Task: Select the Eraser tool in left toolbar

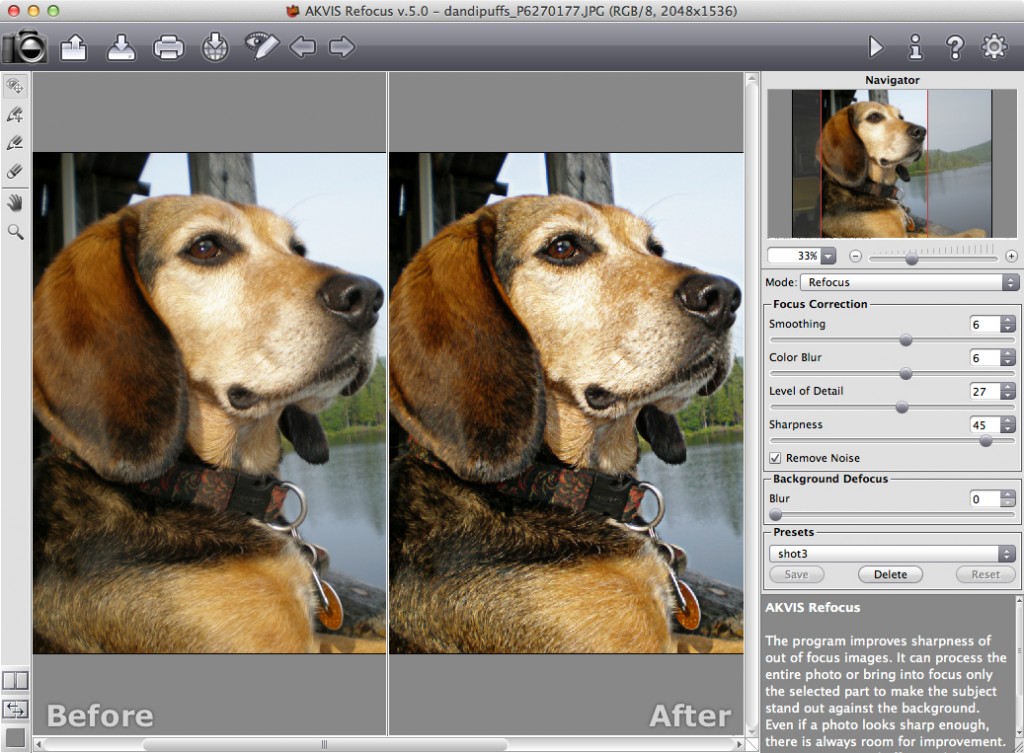Action: tap(15, 171)
